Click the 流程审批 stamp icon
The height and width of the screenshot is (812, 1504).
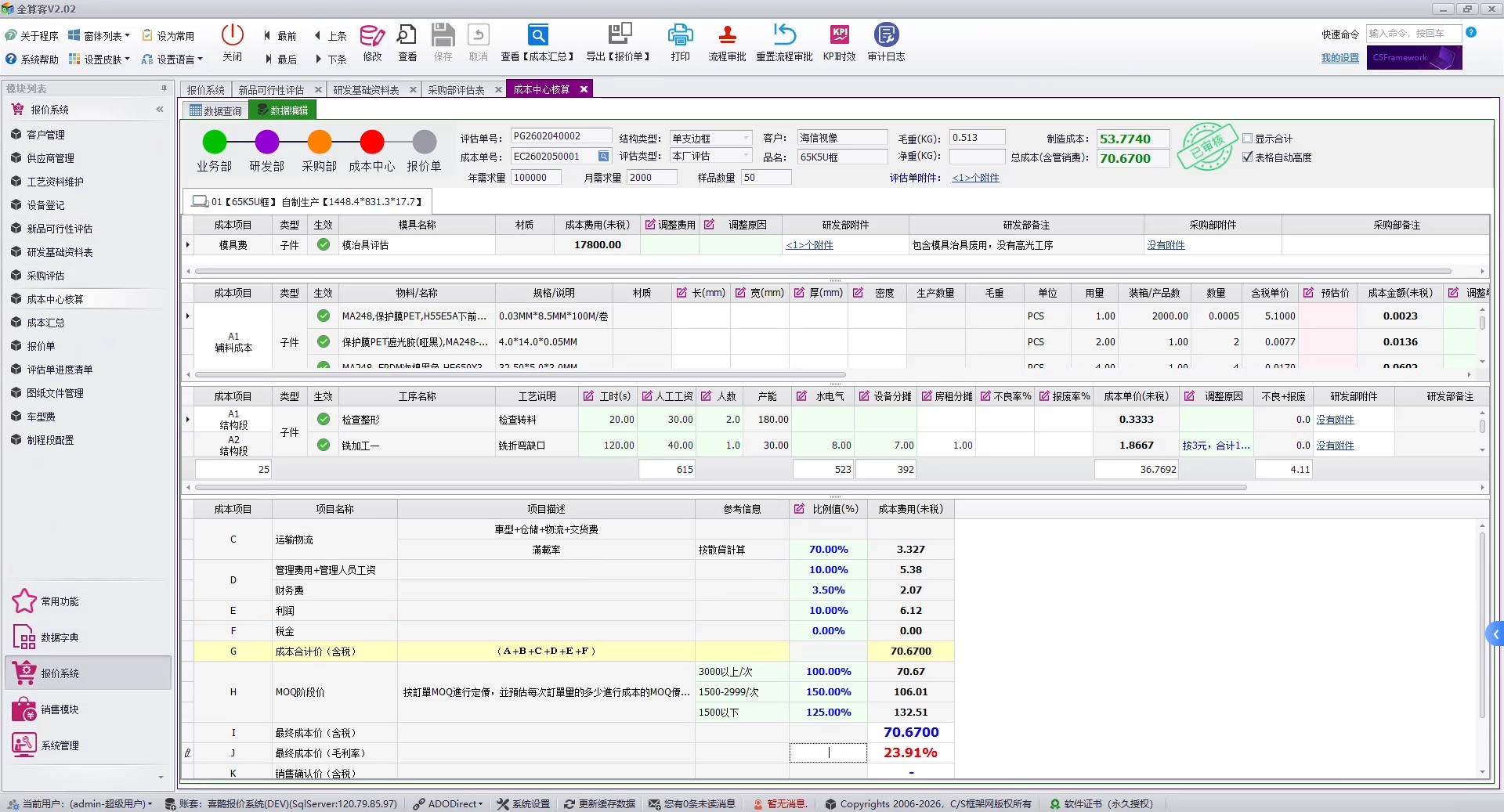coord(727,35)
